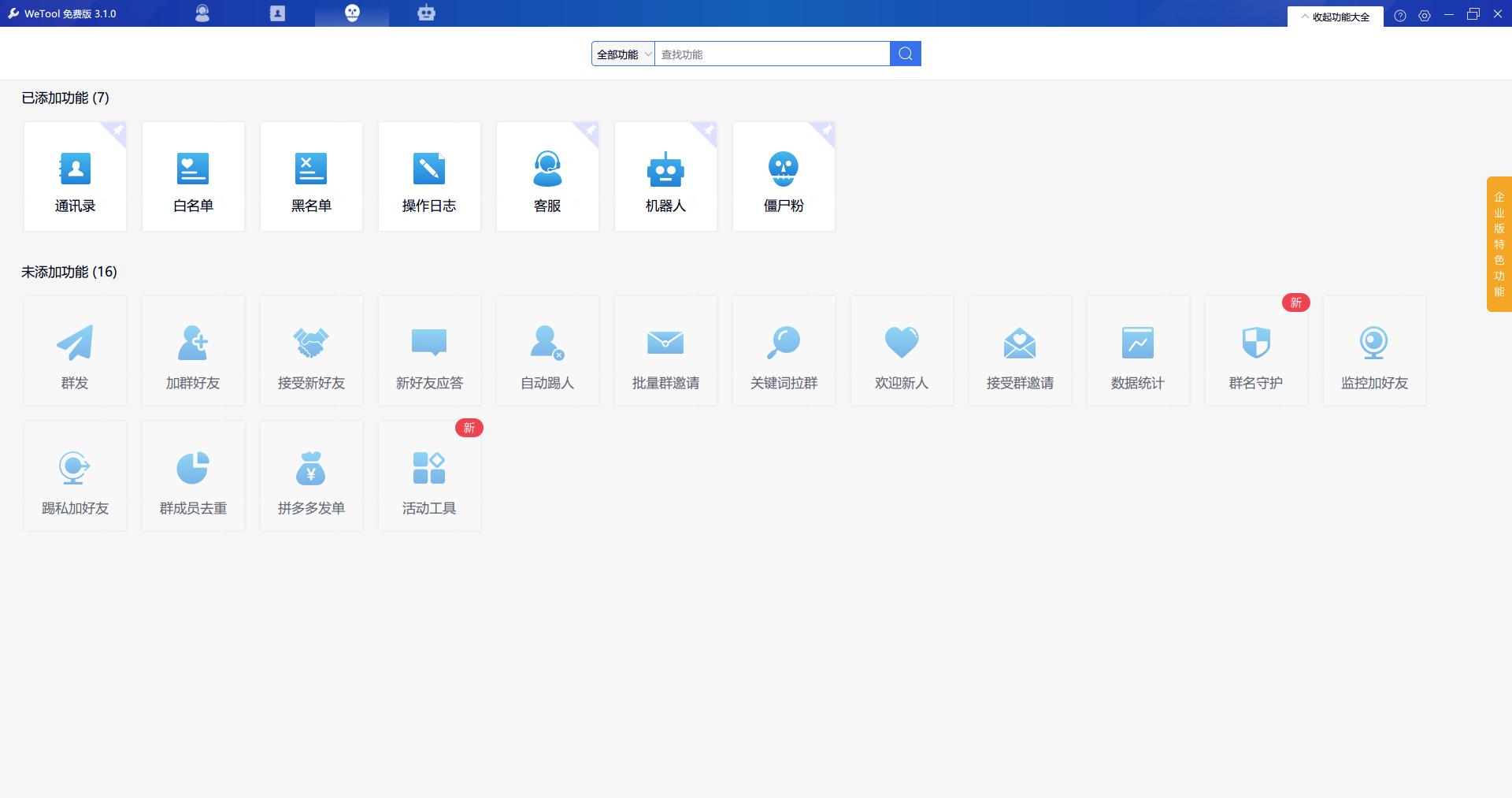Collapse the panel with 收起功能大全
Viewport: 1512px width, 798px height.
1335,17
